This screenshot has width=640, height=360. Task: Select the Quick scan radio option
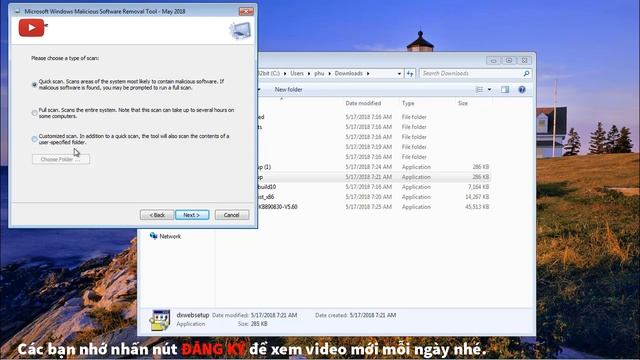coord(34,85)
